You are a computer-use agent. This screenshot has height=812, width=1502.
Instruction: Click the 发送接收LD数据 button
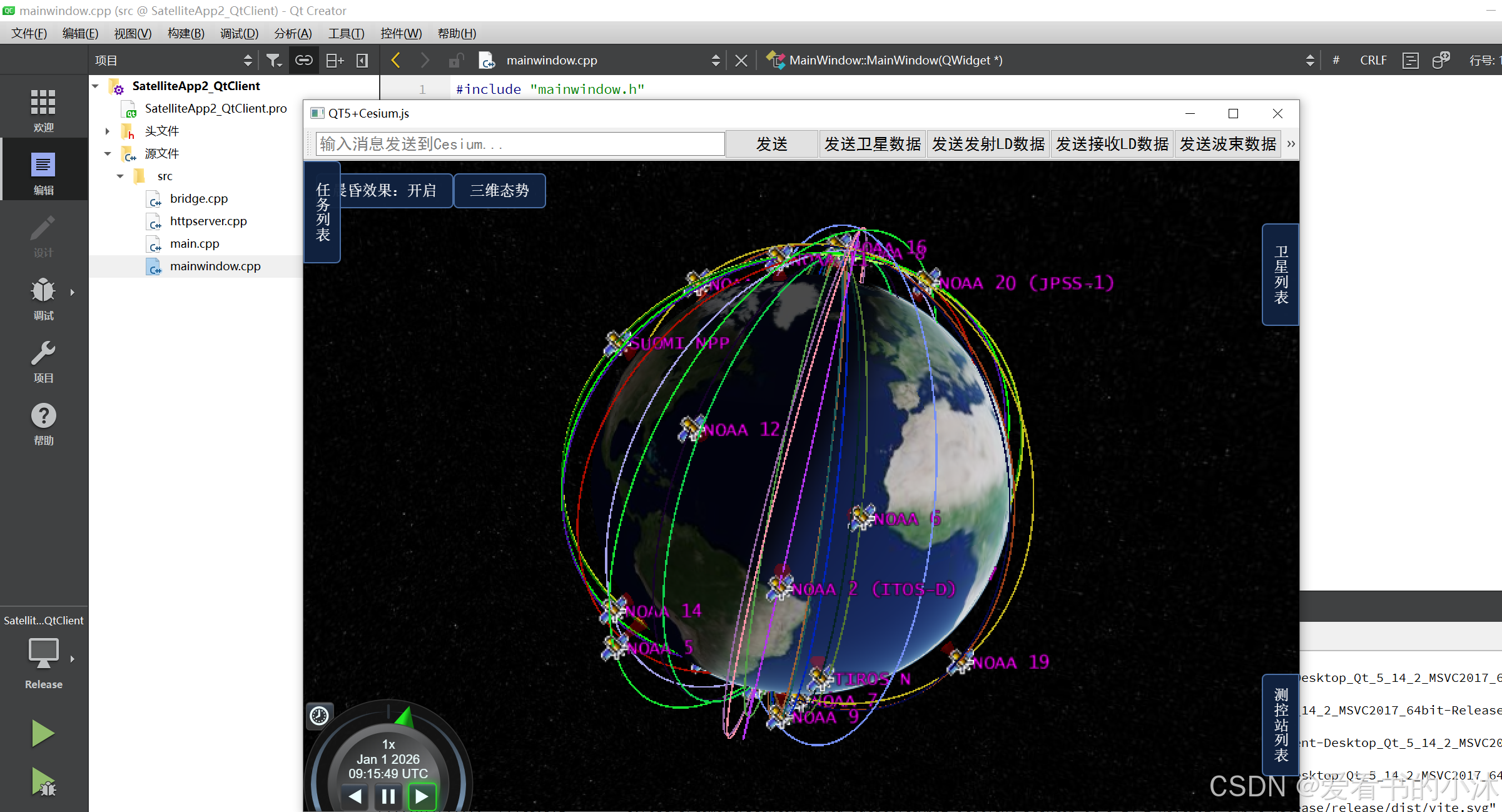pyautogui.click(x=1112, y=144)
